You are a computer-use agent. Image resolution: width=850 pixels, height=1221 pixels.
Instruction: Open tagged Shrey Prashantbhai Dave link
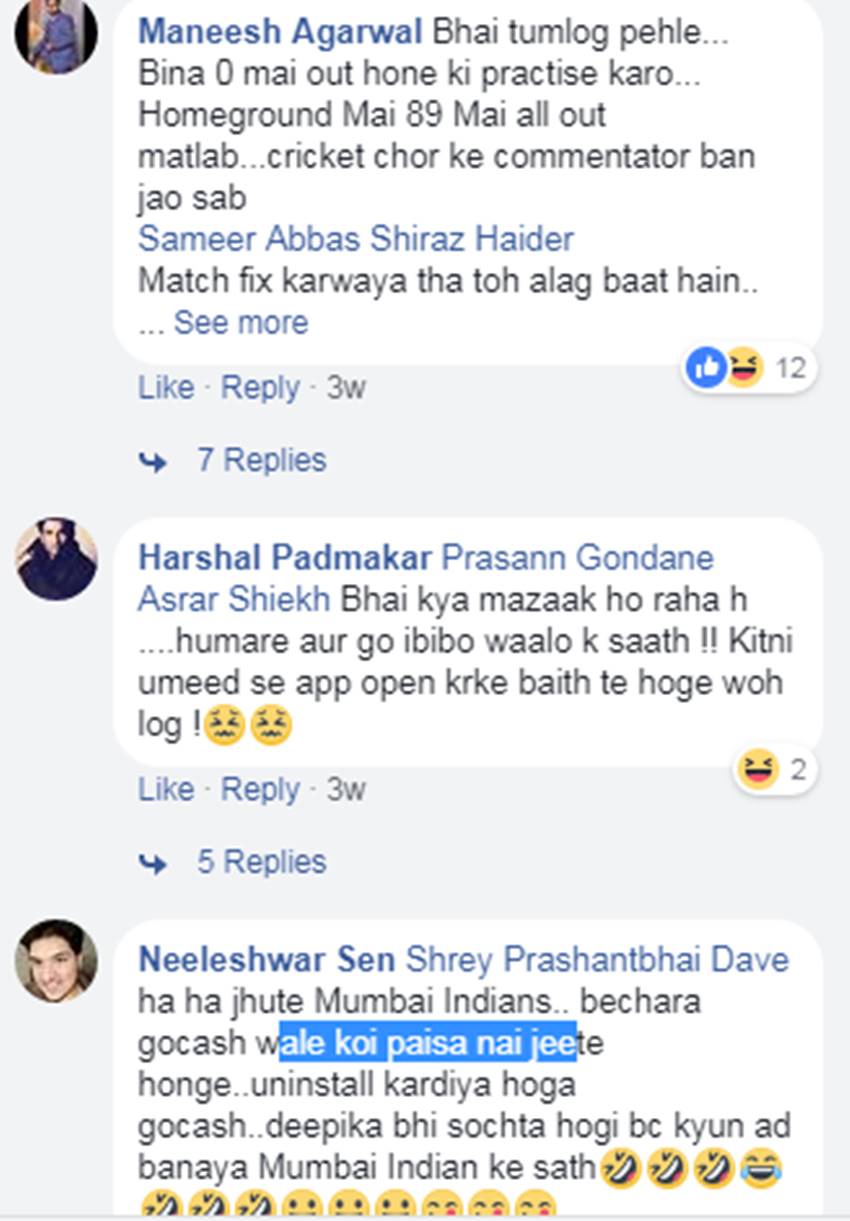[597, 960]
